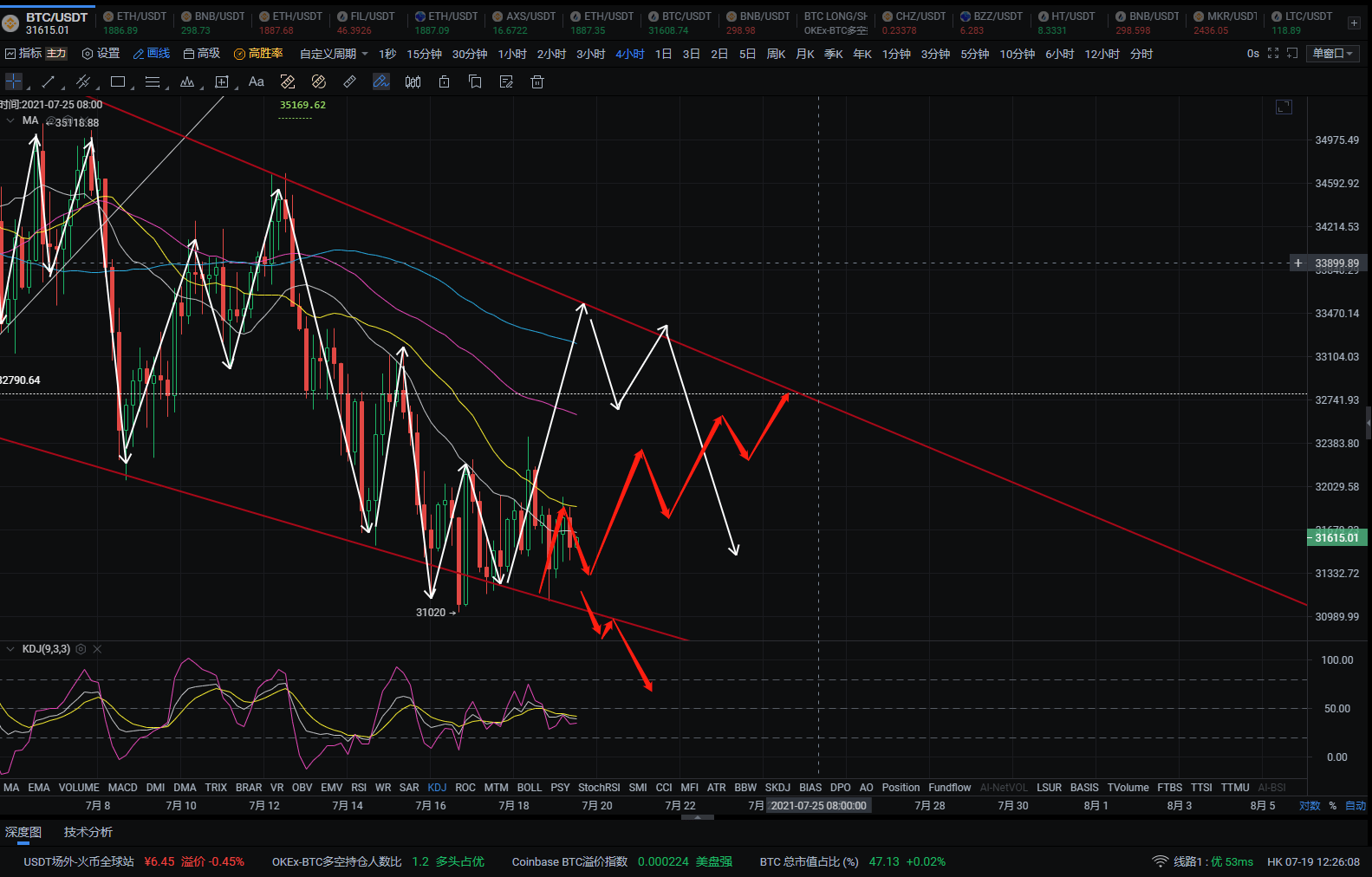Image resolution: width=1372 pixels, height=877 pixels.
Task: Select the measure box tool
Action: pos(222,81)
